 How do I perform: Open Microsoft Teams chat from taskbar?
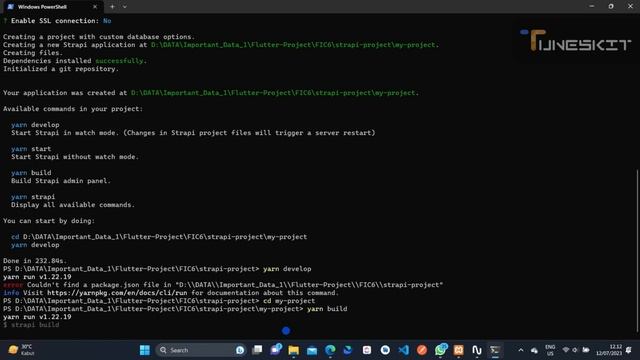click(276, 350)
